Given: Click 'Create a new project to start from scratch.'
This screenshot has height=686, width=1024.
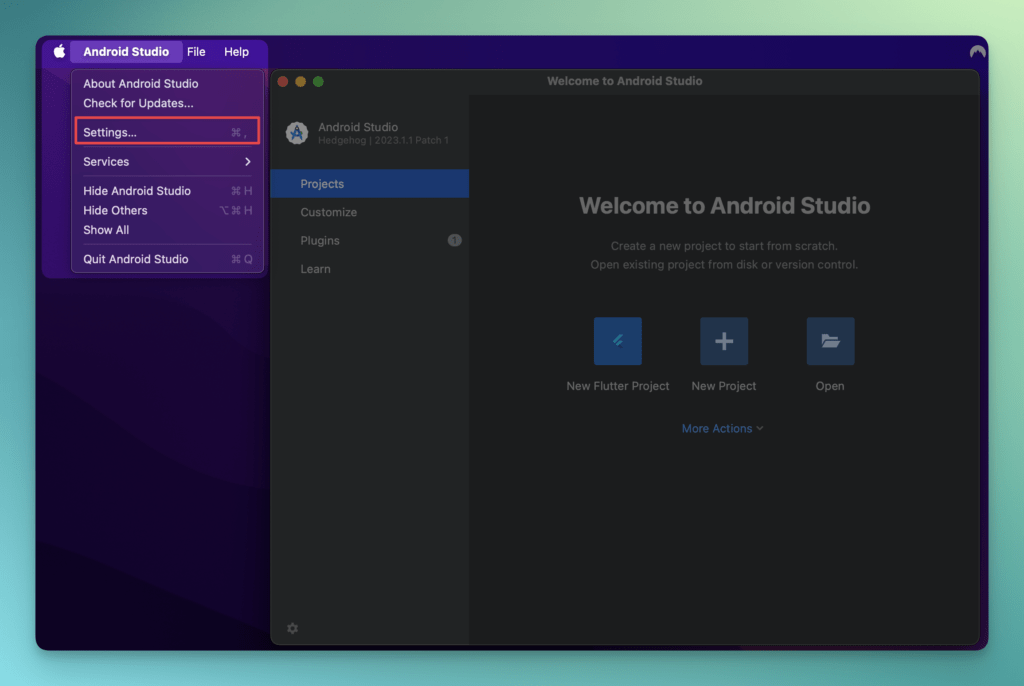Looking at the screenshot, I should [724, 246].
